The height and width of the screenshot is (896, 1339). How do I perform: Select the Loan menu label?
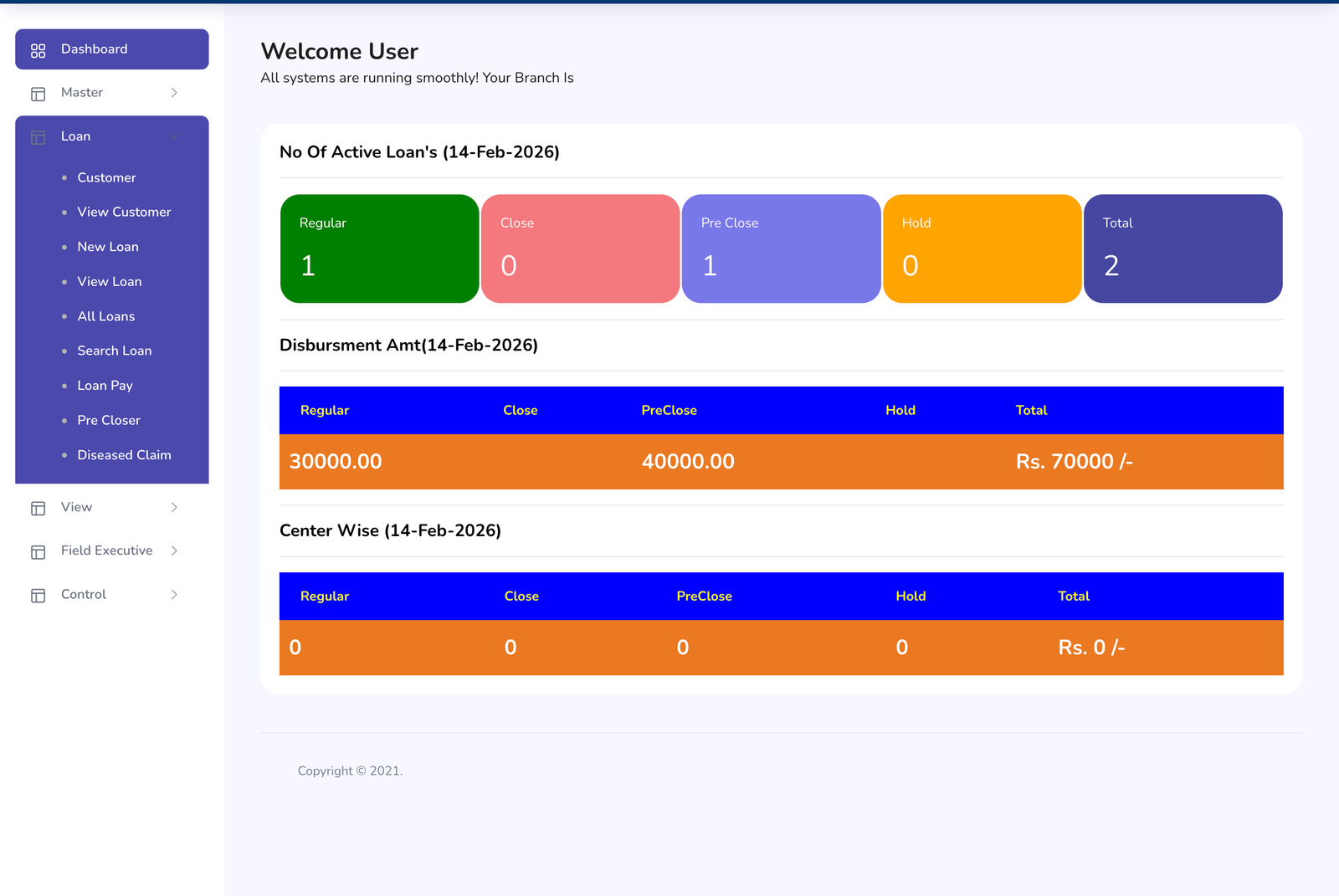[x=75, y=136]
